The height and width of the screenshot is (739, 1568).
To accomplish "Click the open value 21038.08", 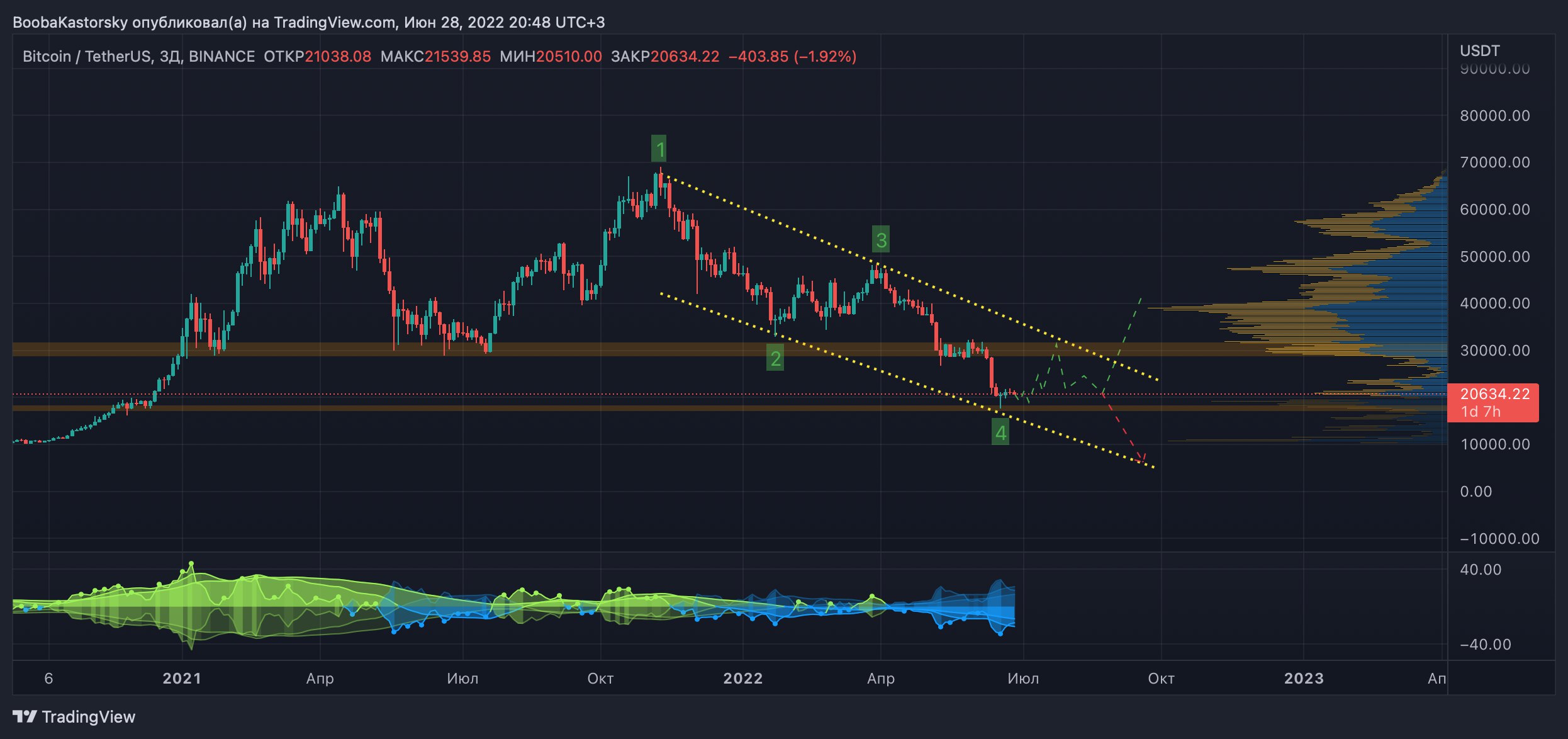I will click(x=338, y=57).
